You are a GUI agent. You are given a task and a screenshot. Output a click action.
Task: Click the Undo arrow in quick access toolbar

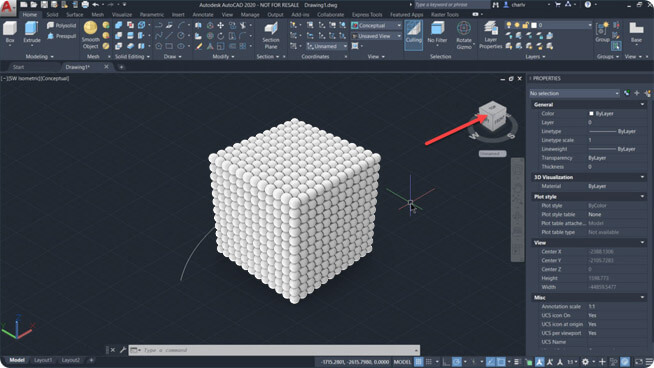[x=96, y=5]
